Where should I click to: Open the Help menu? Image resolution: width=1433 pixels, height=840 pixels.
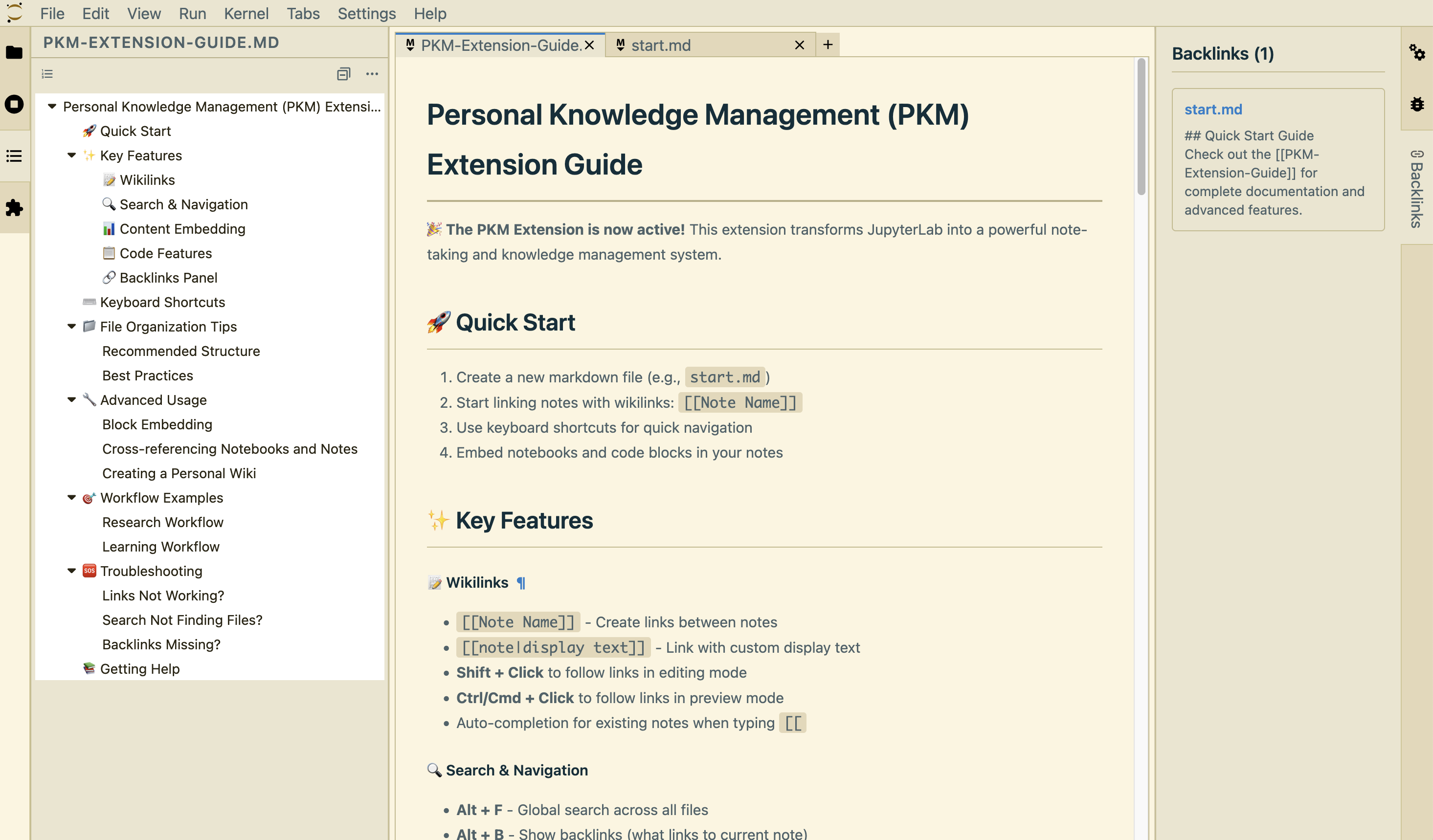[x=430, y=13]
